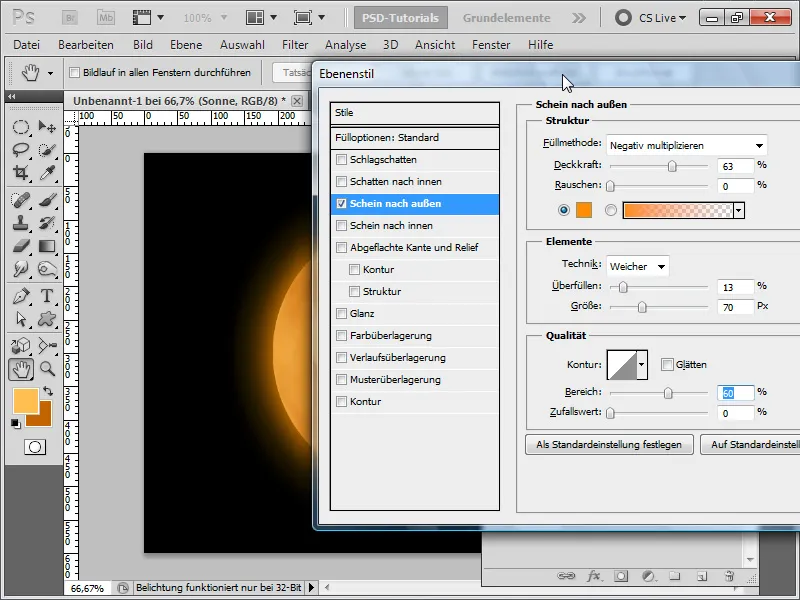
Task: Launch Adobe Bridge from the application bar
Action: (69, 18)
